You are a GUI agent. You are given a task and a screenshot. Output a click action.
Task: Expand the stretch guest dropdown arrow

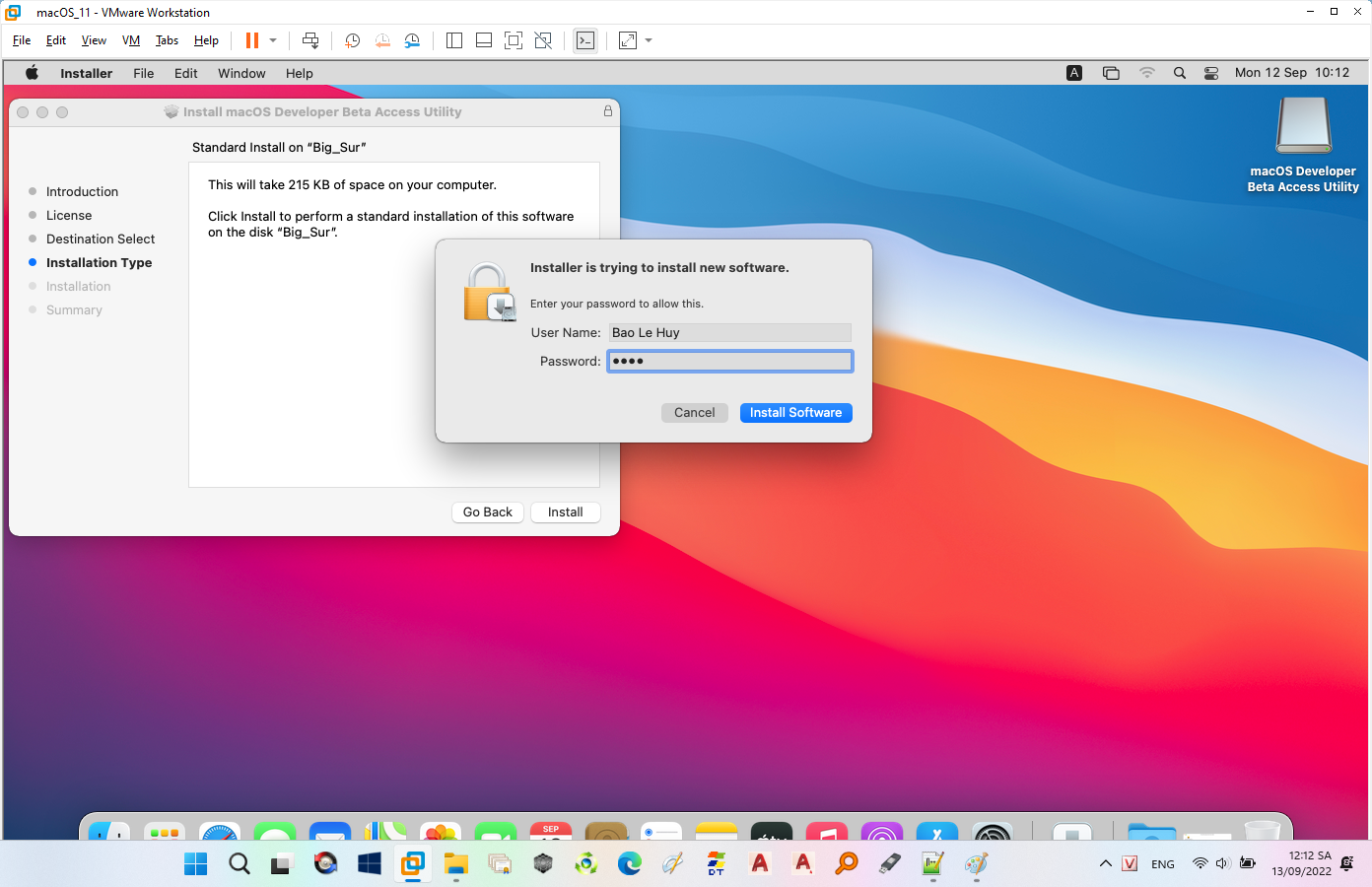[649, 40]
